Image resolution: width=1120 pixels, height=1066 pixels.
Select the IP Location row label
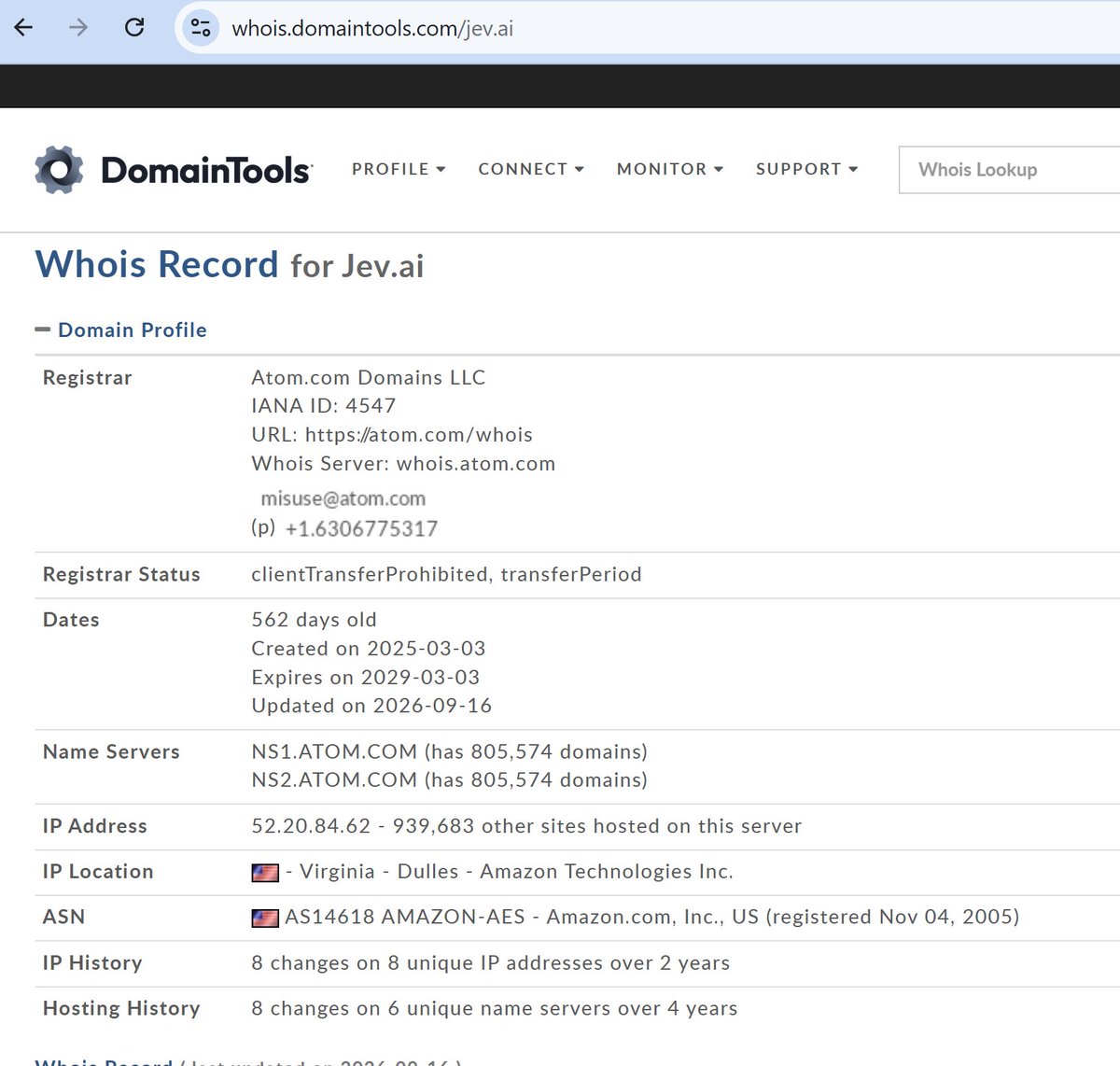click(x=98, y=872)
